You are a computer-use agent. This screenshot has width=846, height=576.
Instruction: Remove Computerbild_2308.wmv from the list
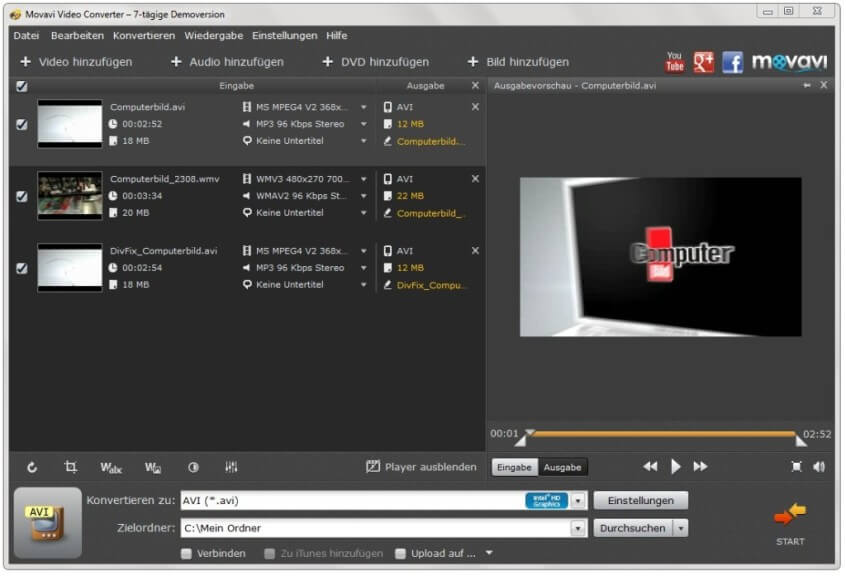[x=475, y=179]
